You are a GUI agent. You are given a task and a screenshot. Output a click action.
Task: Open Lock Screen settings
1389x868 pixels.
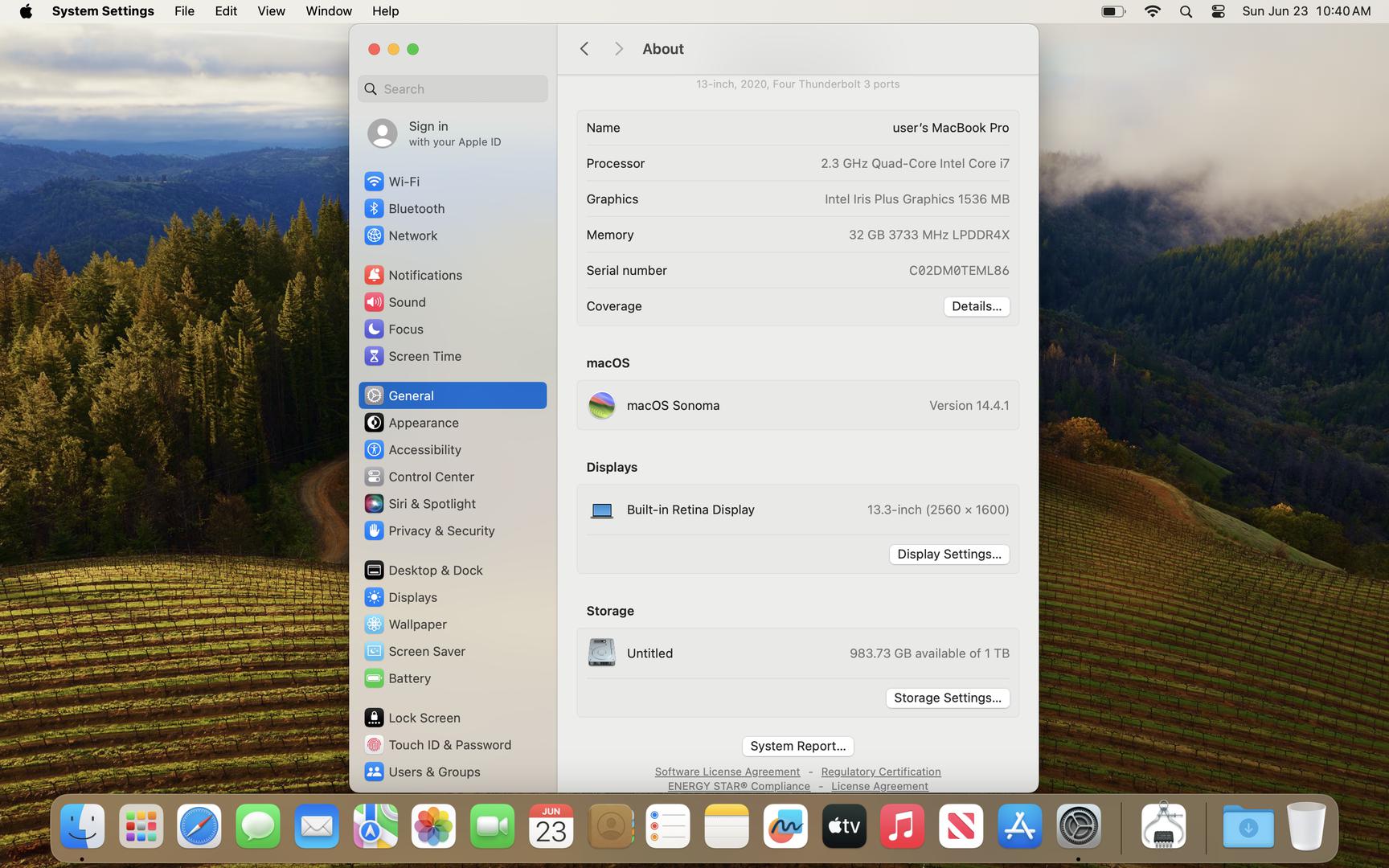[453, 718]
